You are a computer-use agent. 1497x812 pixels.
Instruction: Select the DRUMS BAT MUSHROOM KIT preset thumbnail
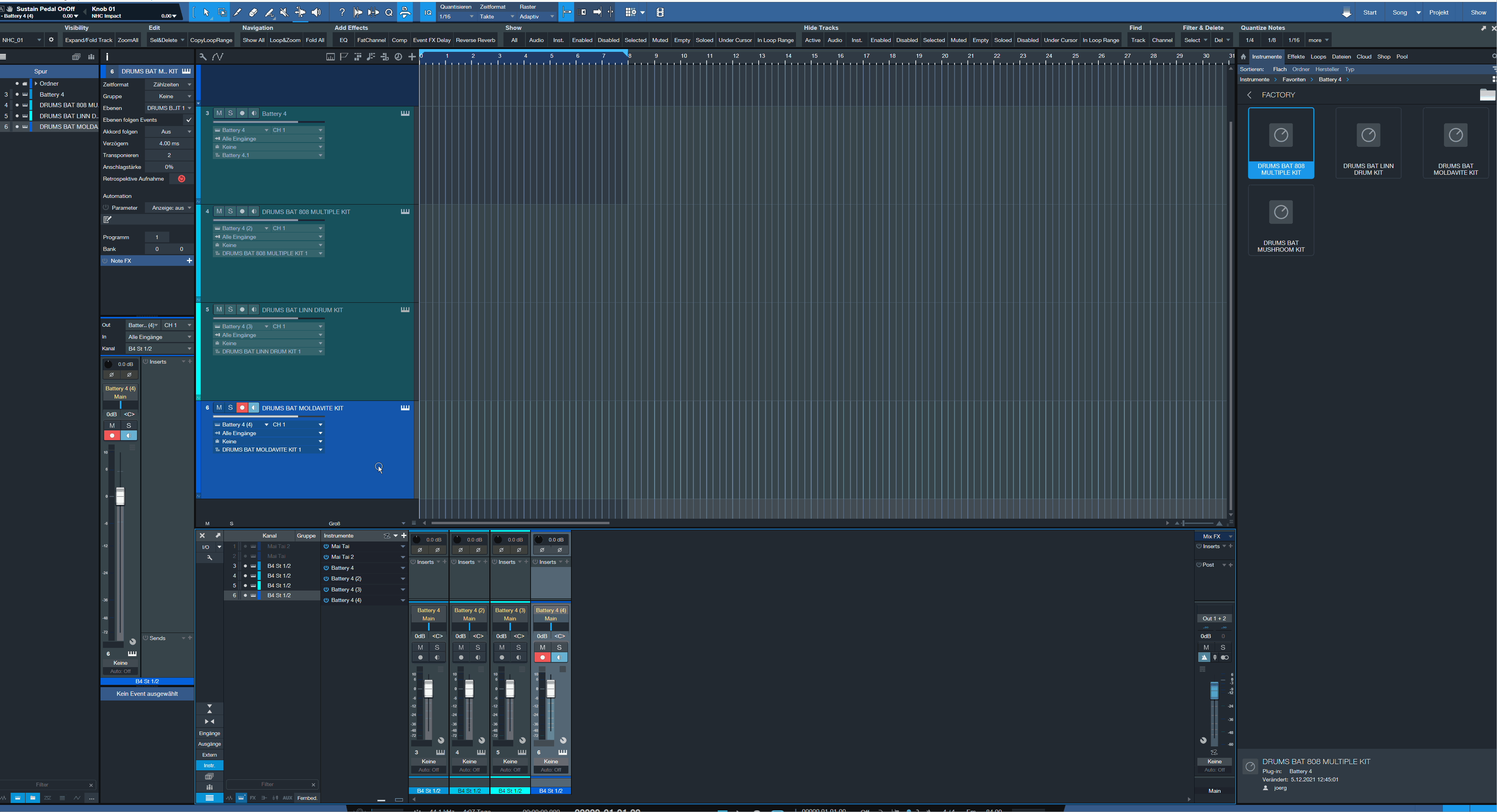point(1281,221)
